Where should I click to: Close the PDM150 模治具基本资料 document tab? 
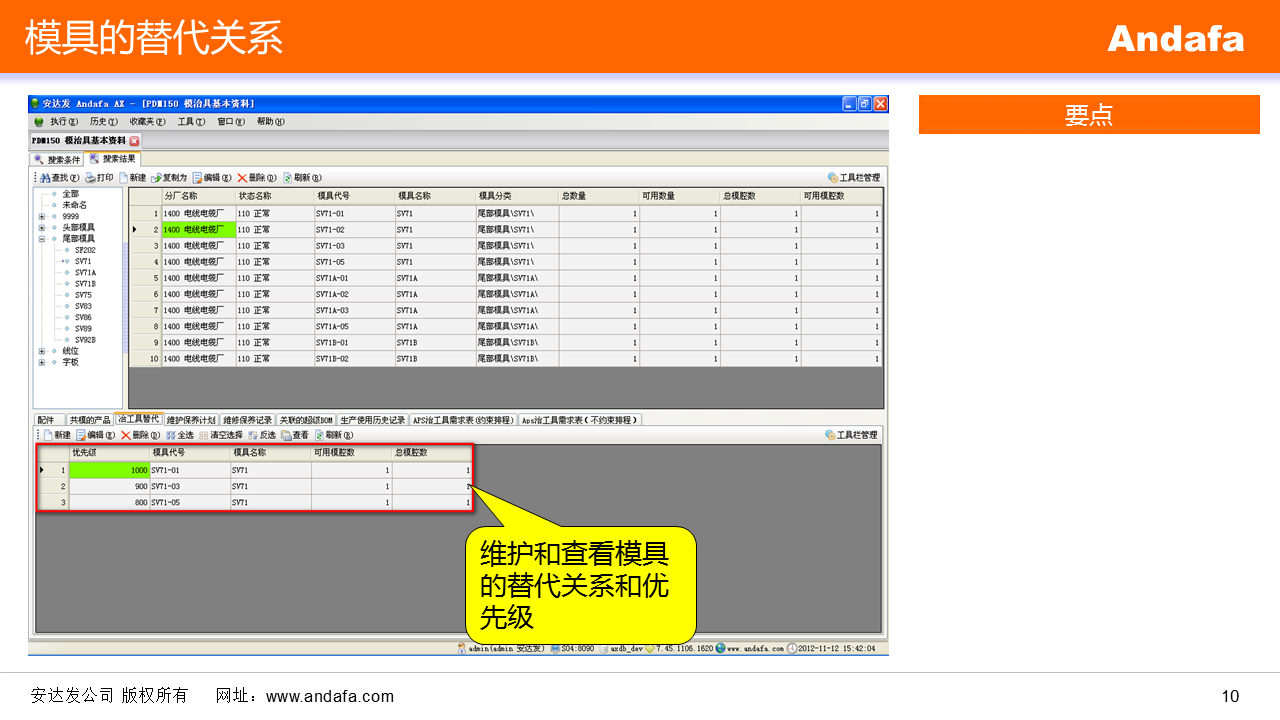coord(134,141)
